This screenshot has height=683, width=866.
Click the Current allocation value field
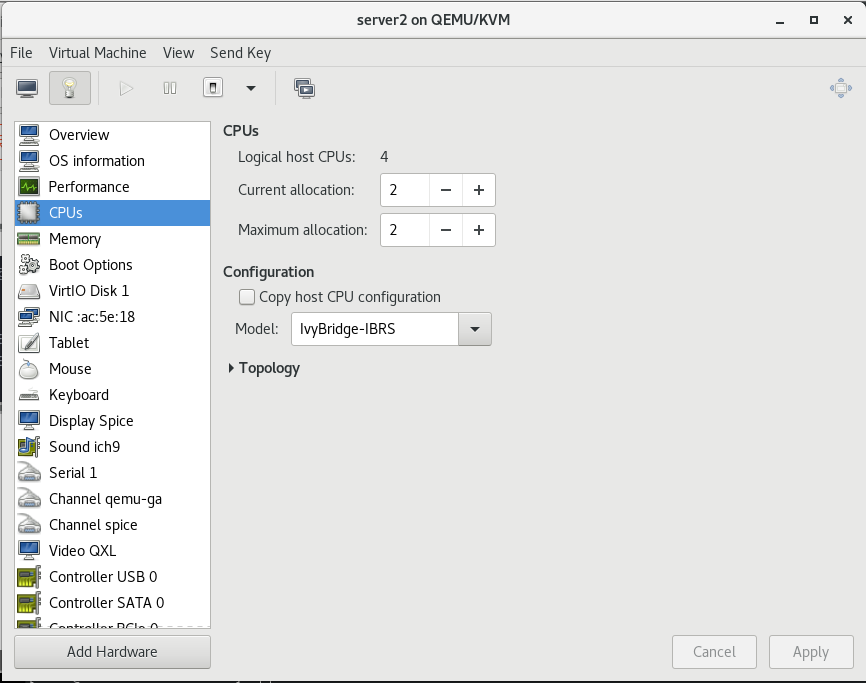[405, 190]
